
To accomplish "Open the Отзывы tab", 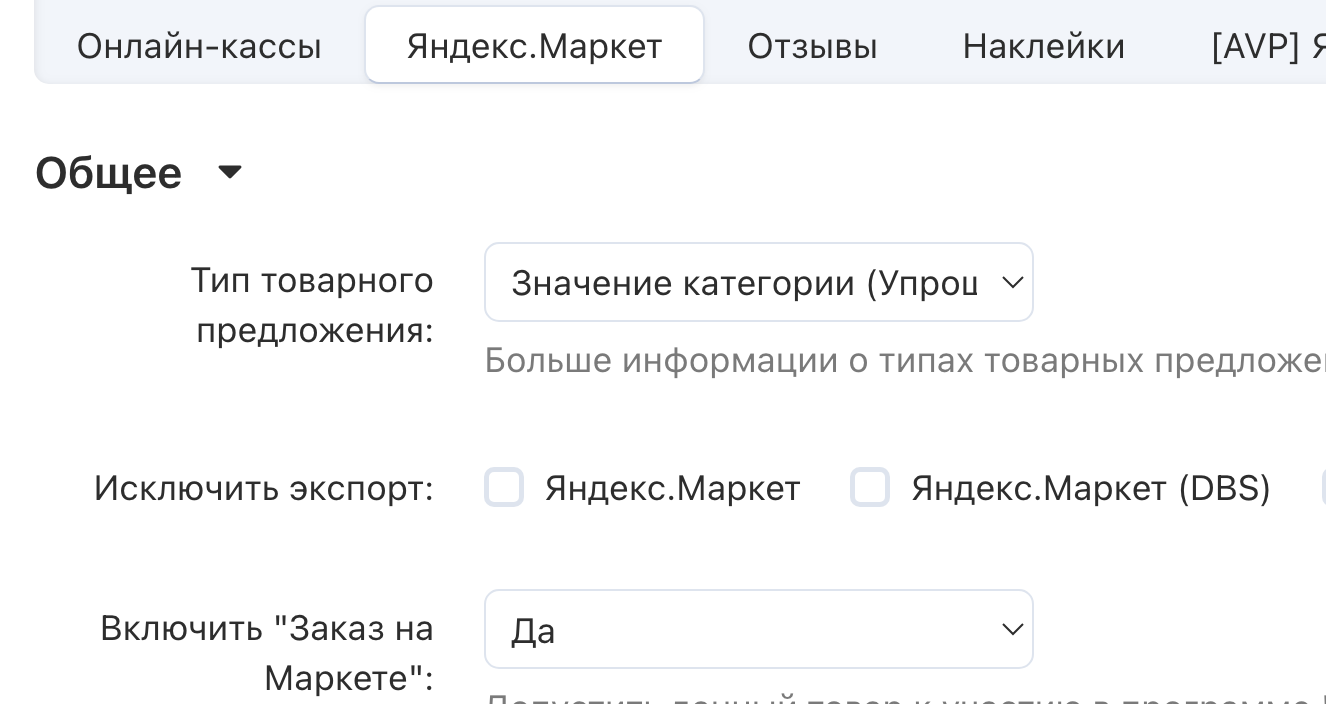I will [x=812, y=46].
